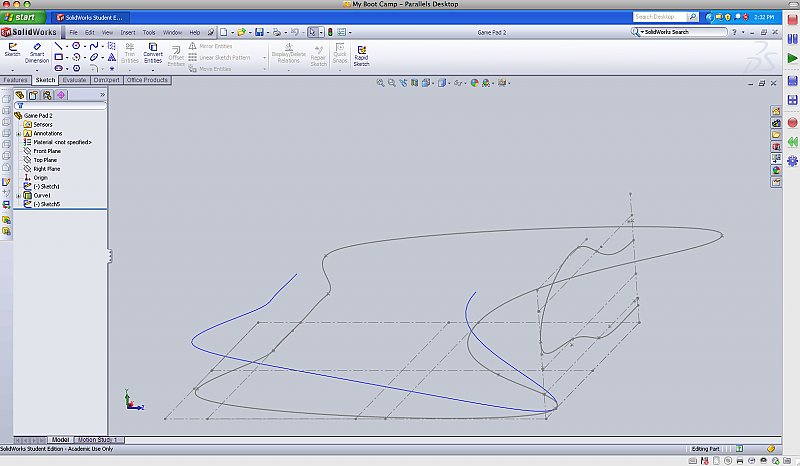Open the PropertyManager tab icon
This screenshot has height=466, width=800.
[33, 95]
